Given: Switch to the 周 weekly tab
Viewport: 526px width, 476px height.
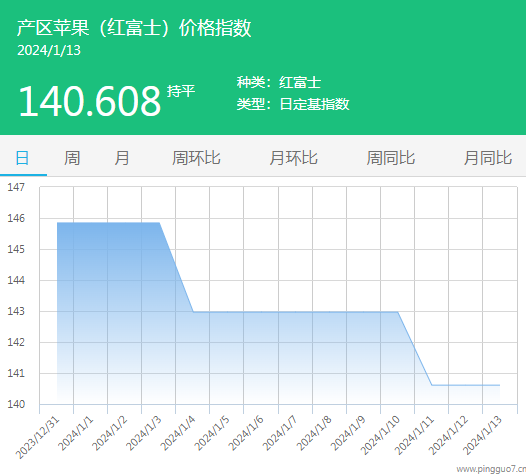Looking at the screenshot, I should (72, 158).
